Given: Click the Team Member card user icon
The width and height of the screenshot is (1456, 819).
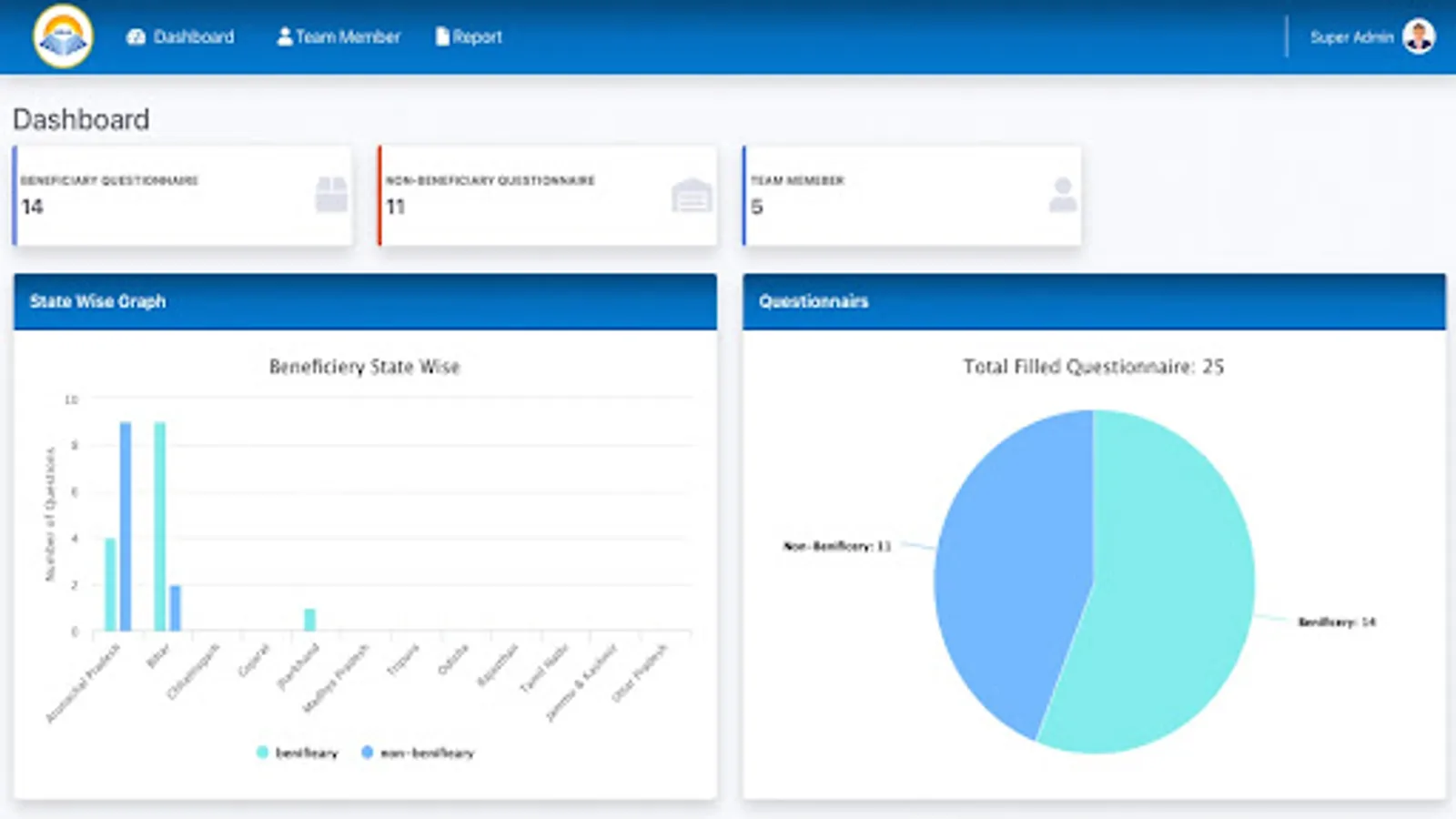Looking at the screenshot, I should coord(1062,195).
